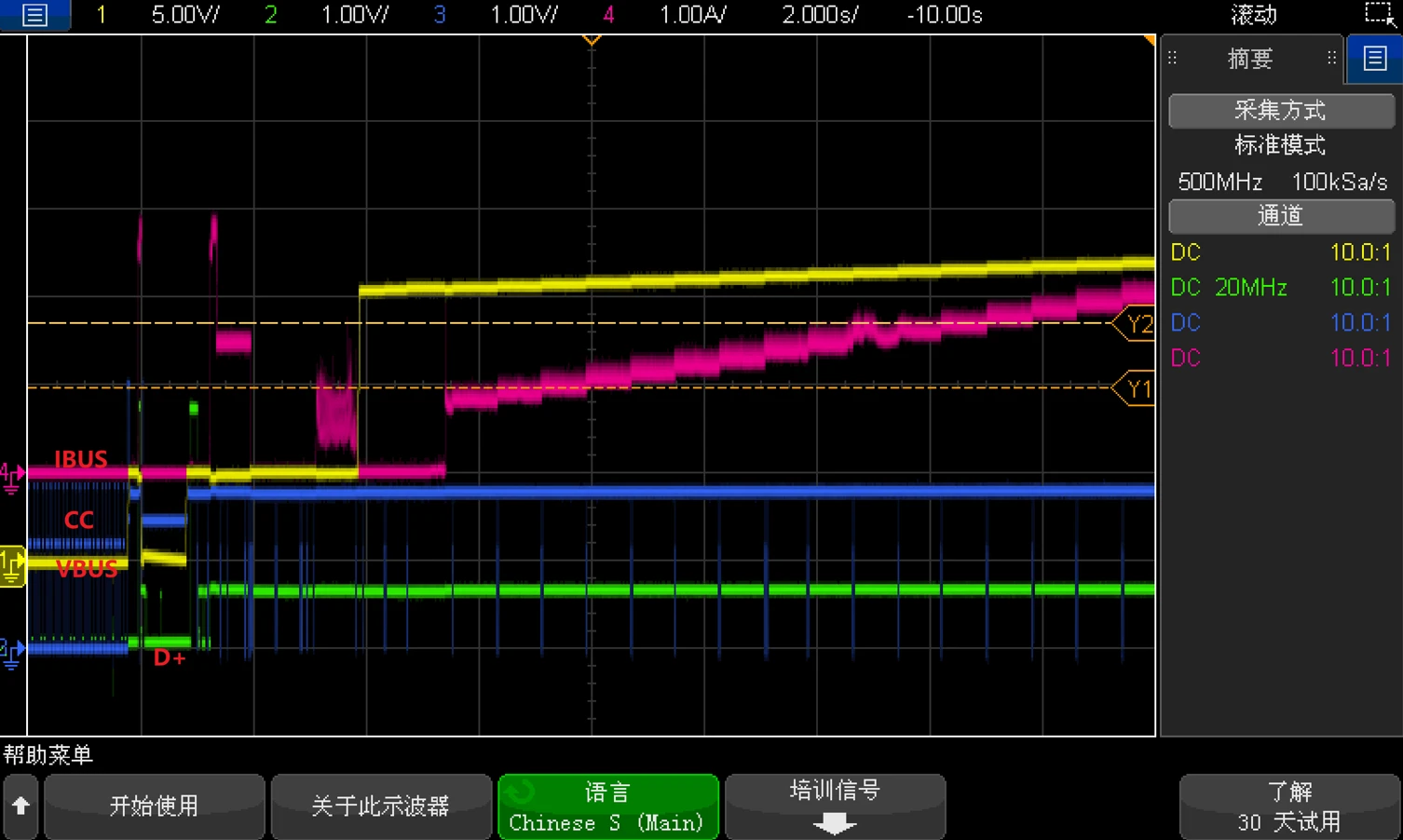Expand the 采集方式 acquisition section
Image resolution: width=1403 pixels, height=840 pixels.
point(1280,111)
